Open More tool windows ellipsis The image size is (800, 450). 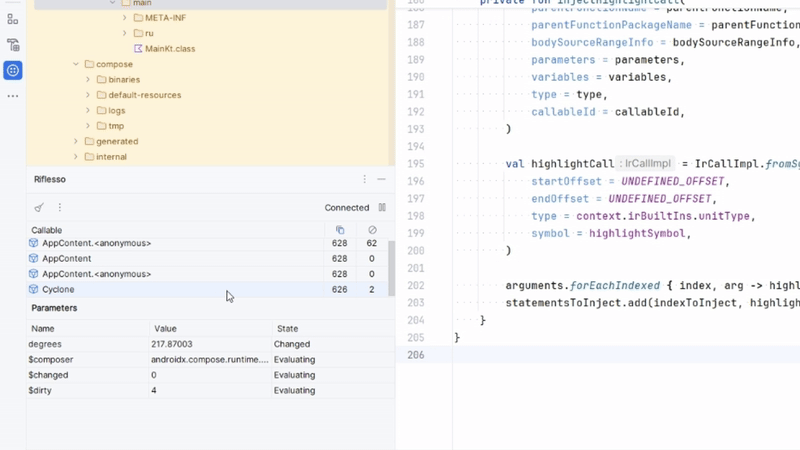13,96
